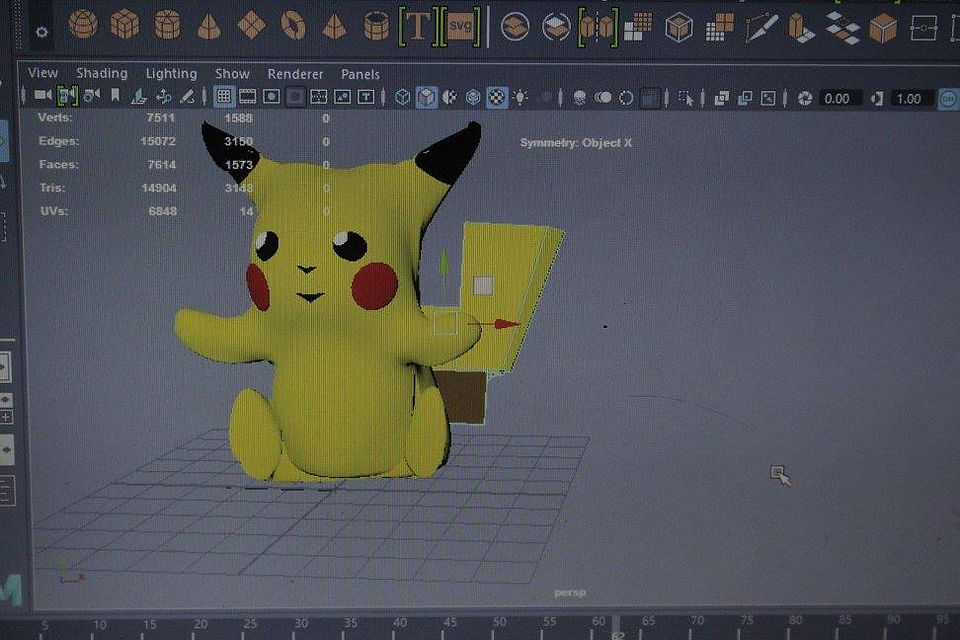Create a polygon torus from the shelf

click(x=293, y=26)
